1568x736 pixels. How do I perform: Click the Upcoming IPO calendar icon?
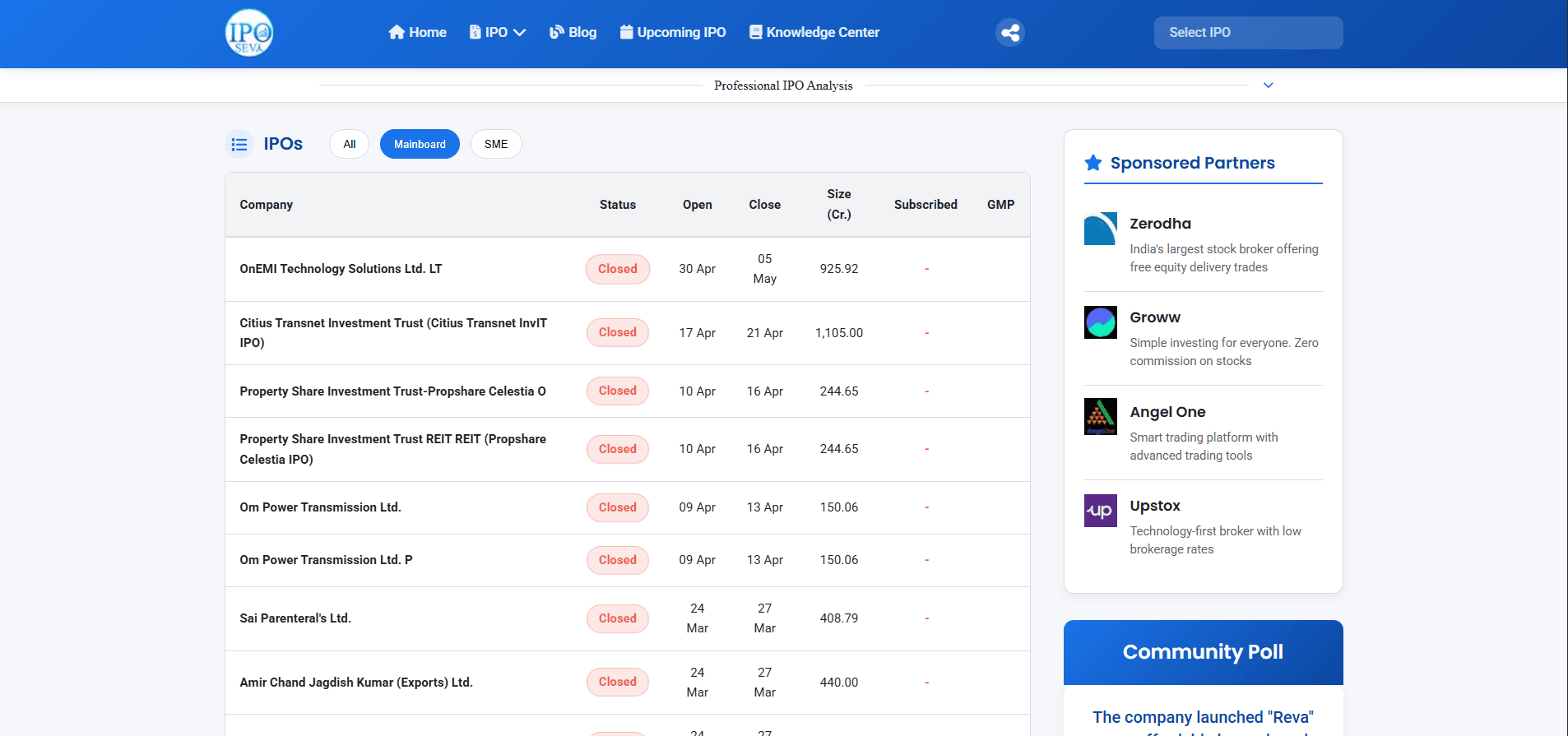point(627,32)
